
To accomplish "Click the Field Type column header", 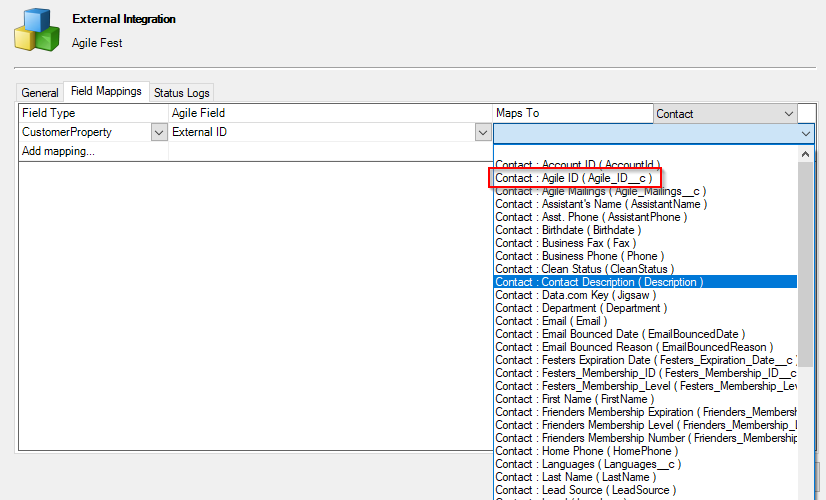I will coord(93,113).
